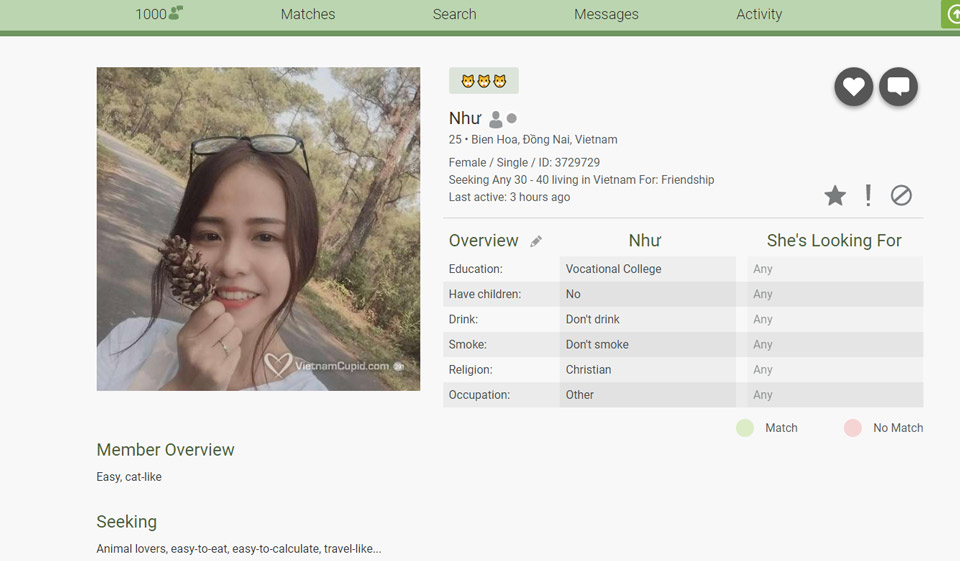Viewport: 960px width, 561px height.
Task: Open the 1000 members counter in navigation
Action: pyautogui.click(x=159, y=14)
